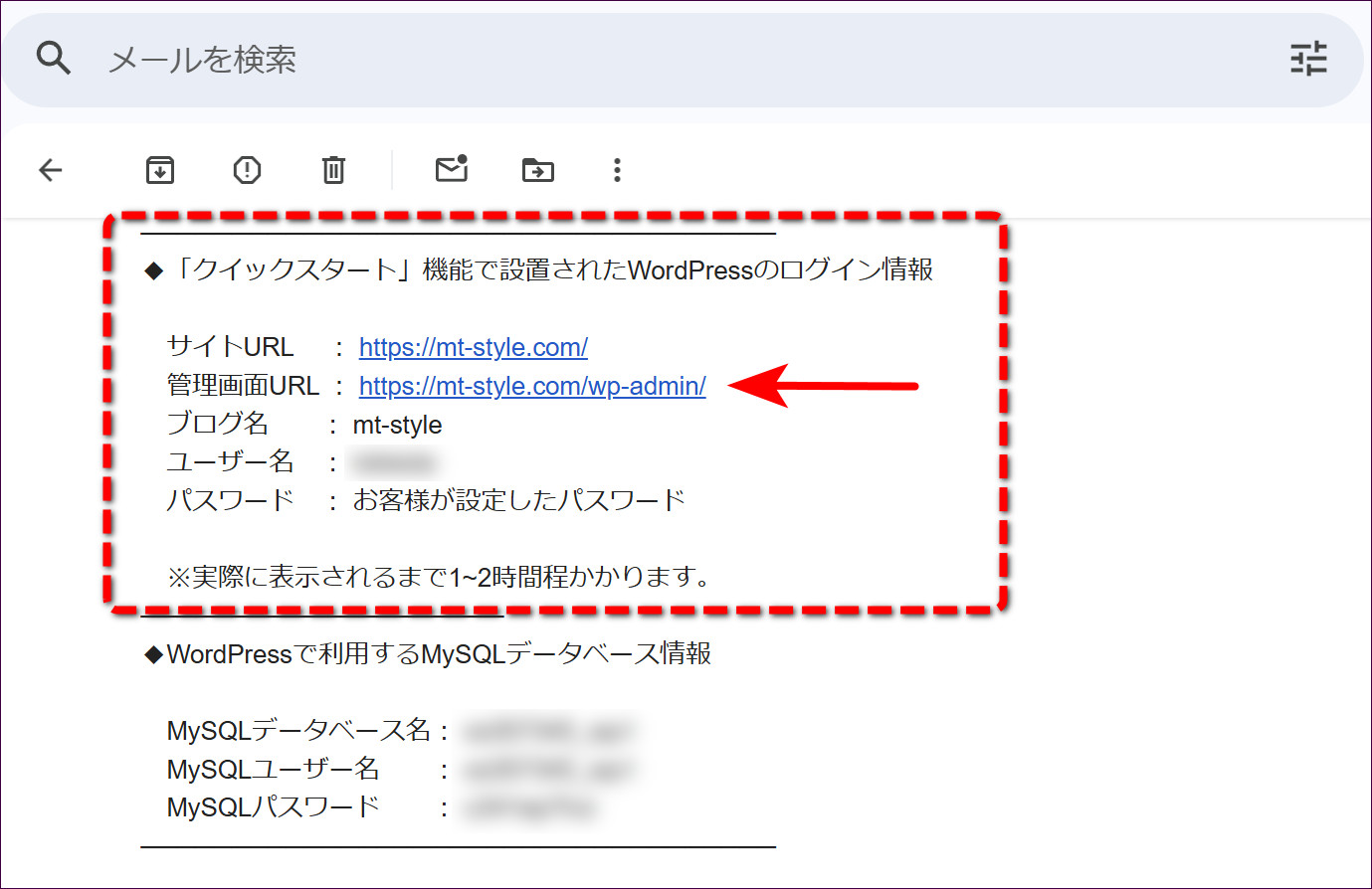Click the MySQLデータベース名 label

(298, 731)
